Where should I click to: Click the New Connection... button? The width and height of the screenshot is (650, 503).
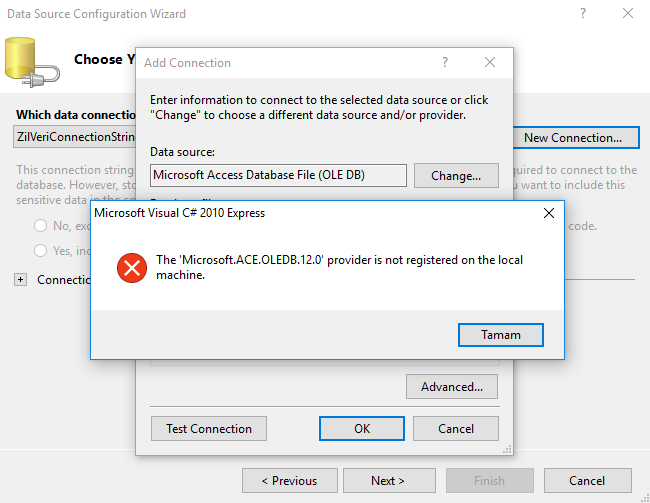coord(573,138)
